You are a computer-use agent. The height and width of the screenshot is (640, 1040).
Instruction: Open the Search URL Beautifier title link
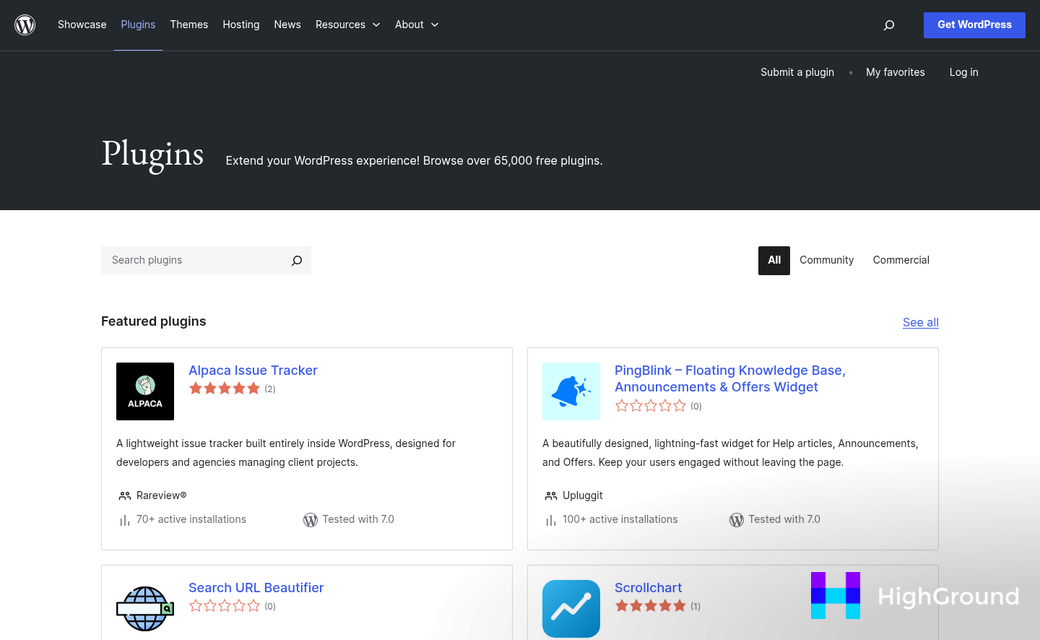pos(256,588)
